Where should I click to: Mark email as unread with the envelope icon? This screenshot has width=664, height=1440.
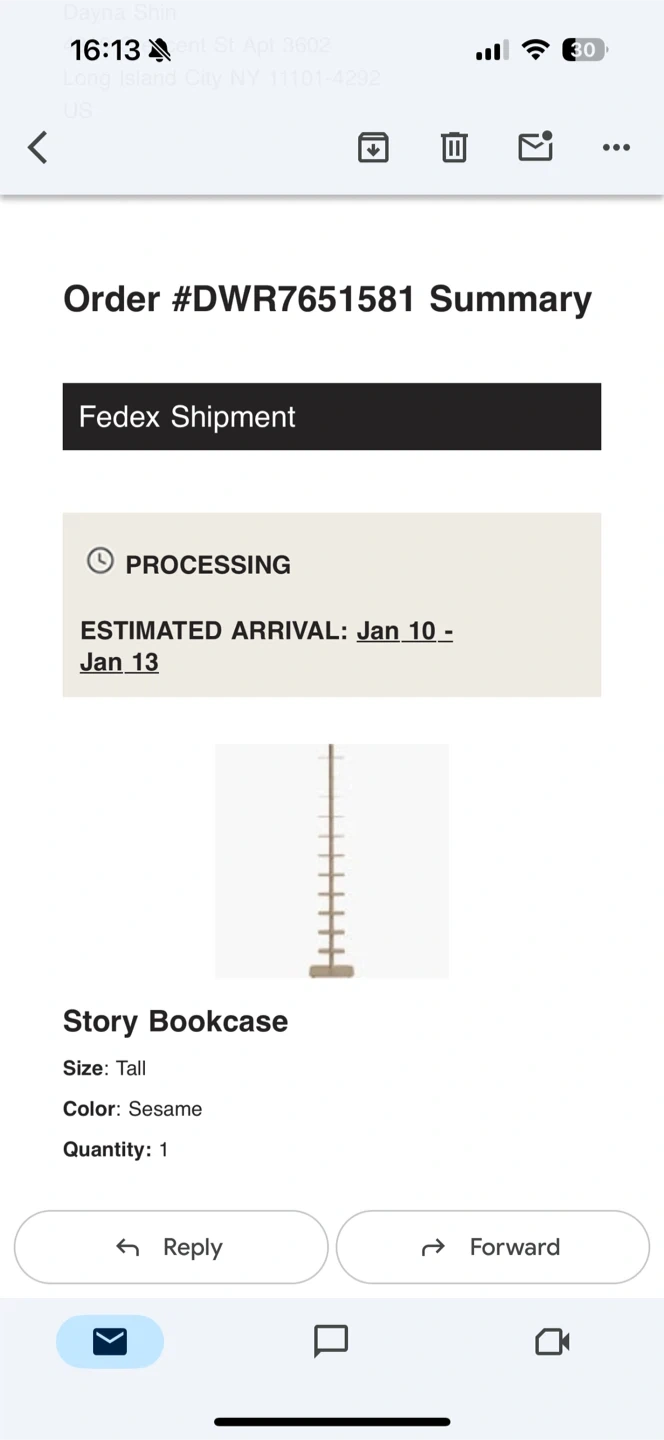point(536,147)
